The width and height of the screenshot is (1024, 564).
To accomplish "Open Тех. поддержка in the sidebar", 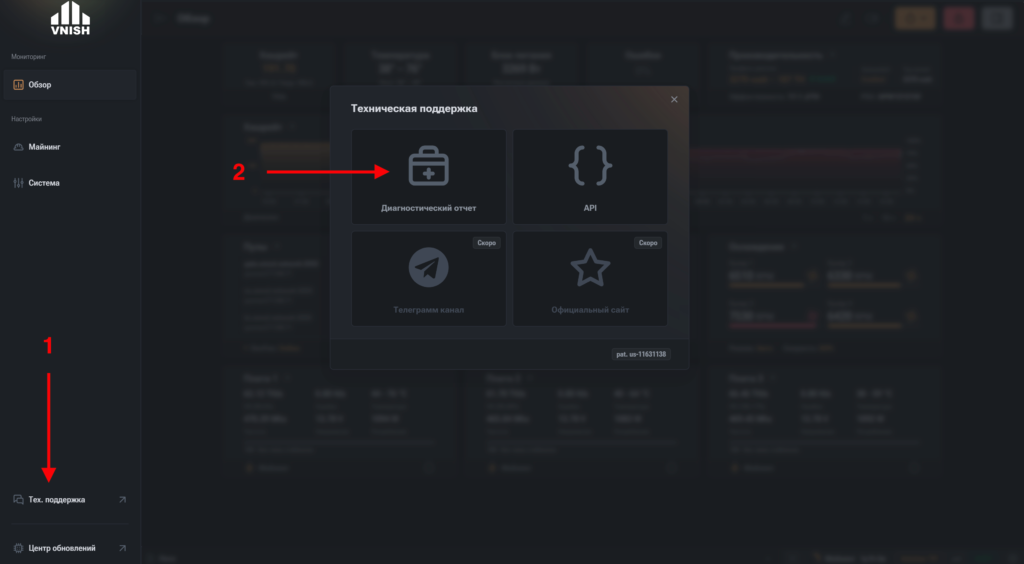I will [x=70, y=500].
